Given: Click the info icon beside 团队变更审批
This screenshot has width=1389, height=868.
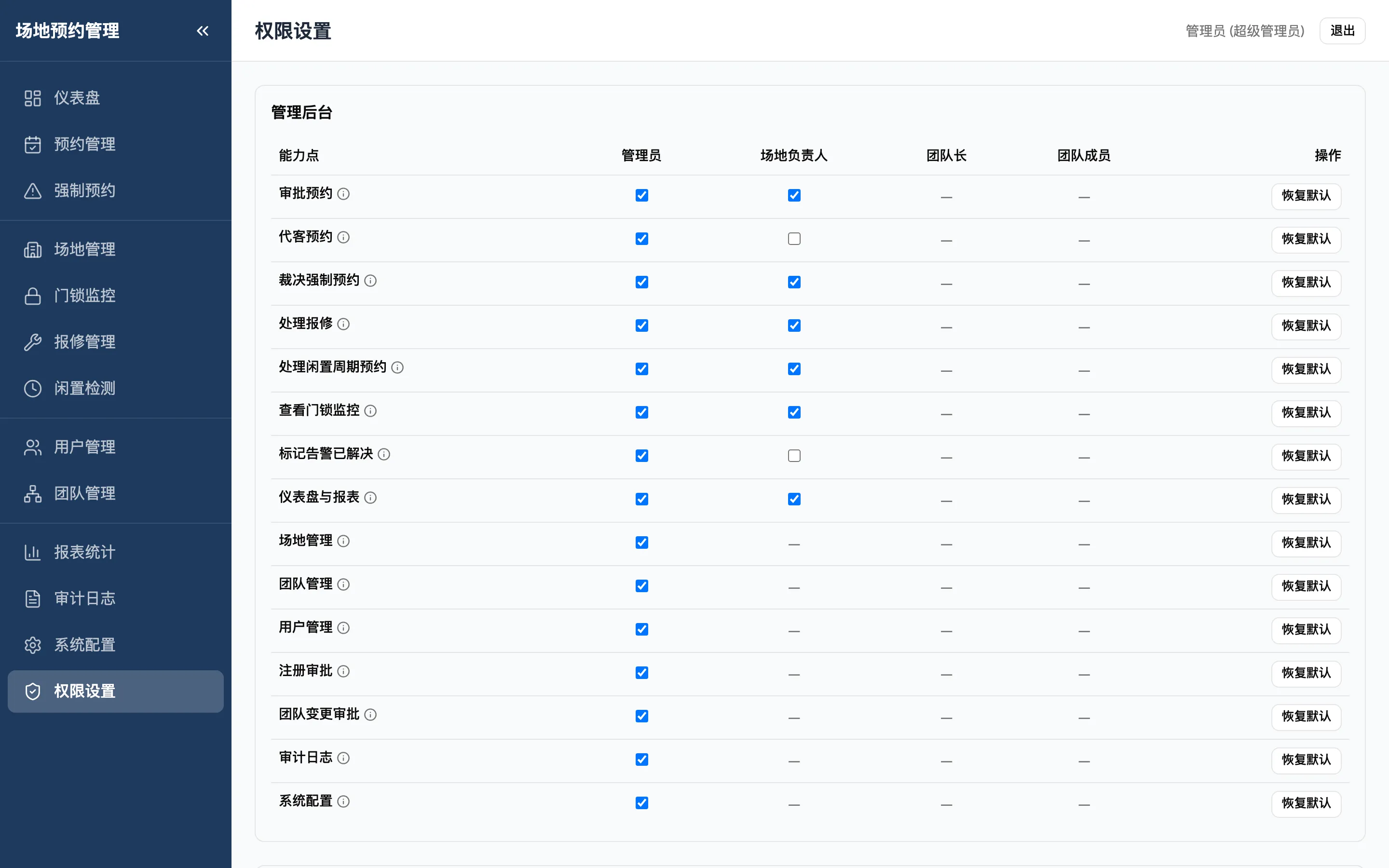Looking at the screenshot, I should click(x=370, y=715).
